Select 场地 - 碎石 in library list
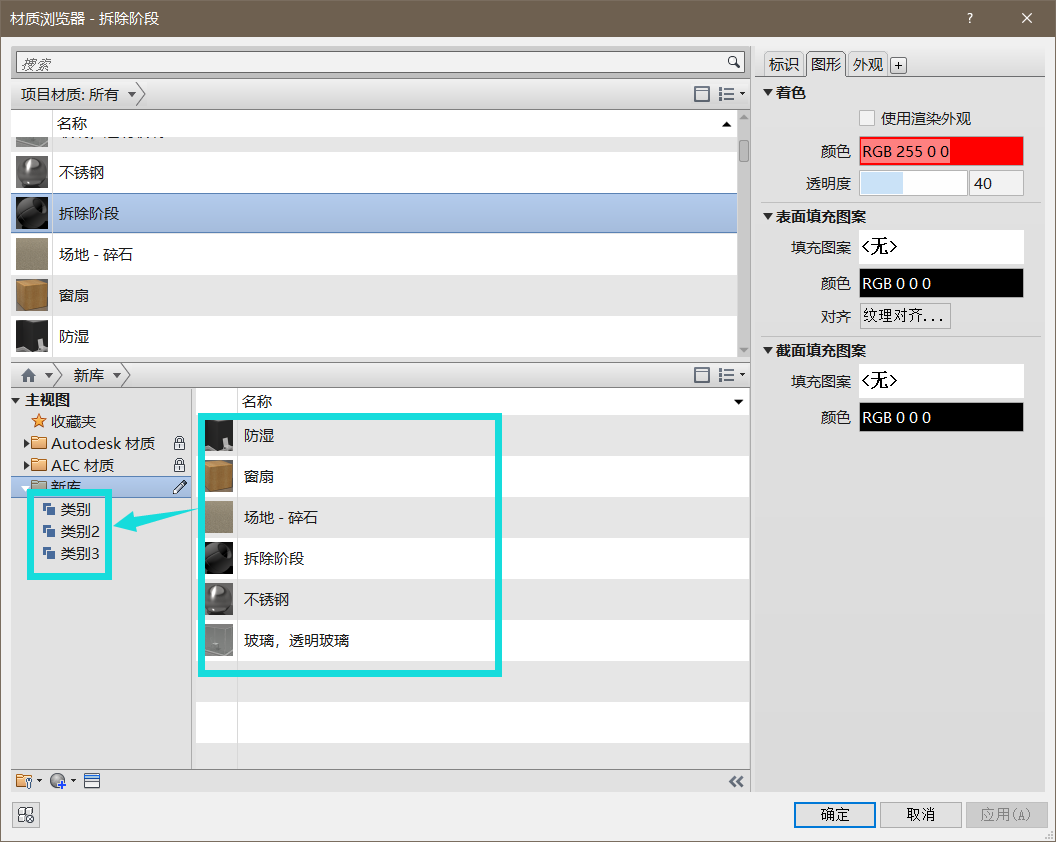 click(473, 518)
